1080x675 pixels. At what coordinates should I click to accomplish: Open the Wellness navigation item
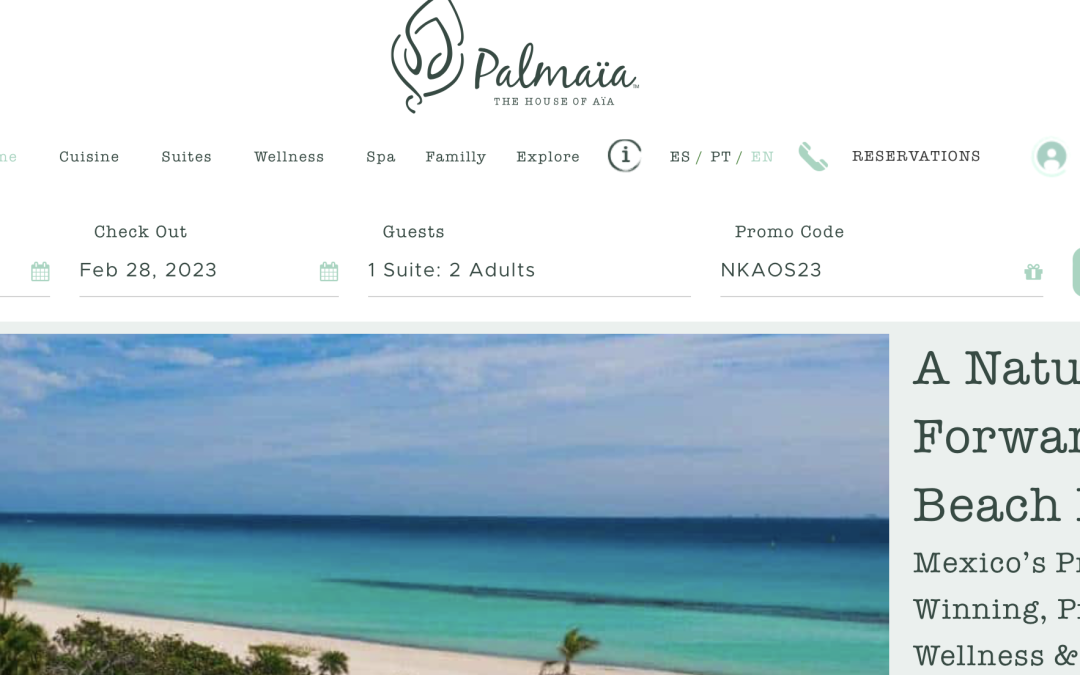click(x=289, y=157)
